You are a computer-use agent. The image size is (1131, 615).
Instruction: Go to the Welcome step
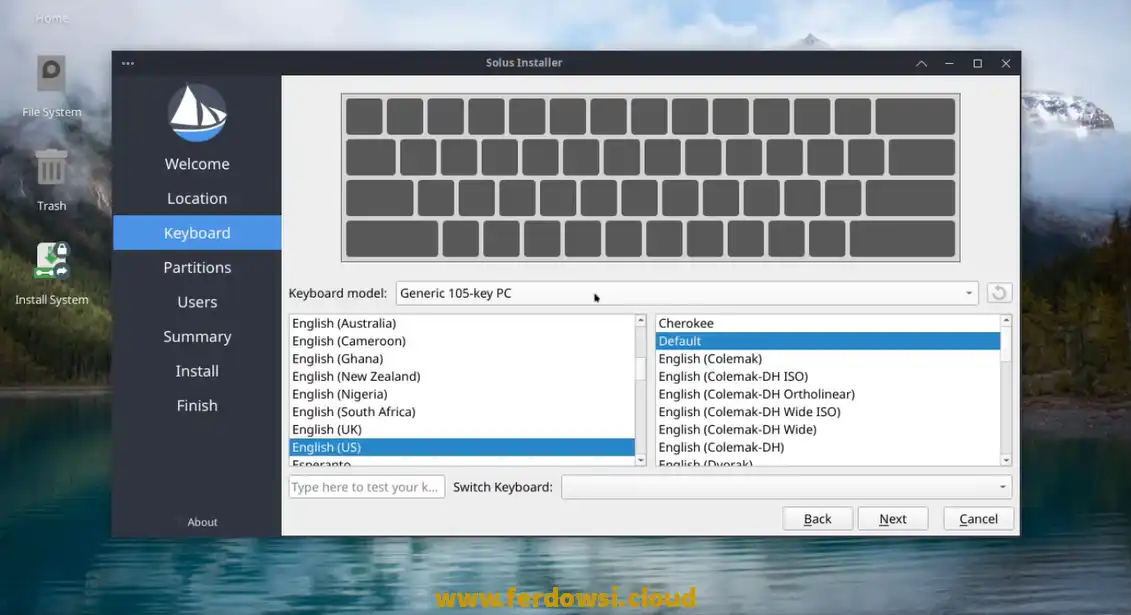click(x=197, y=164)
